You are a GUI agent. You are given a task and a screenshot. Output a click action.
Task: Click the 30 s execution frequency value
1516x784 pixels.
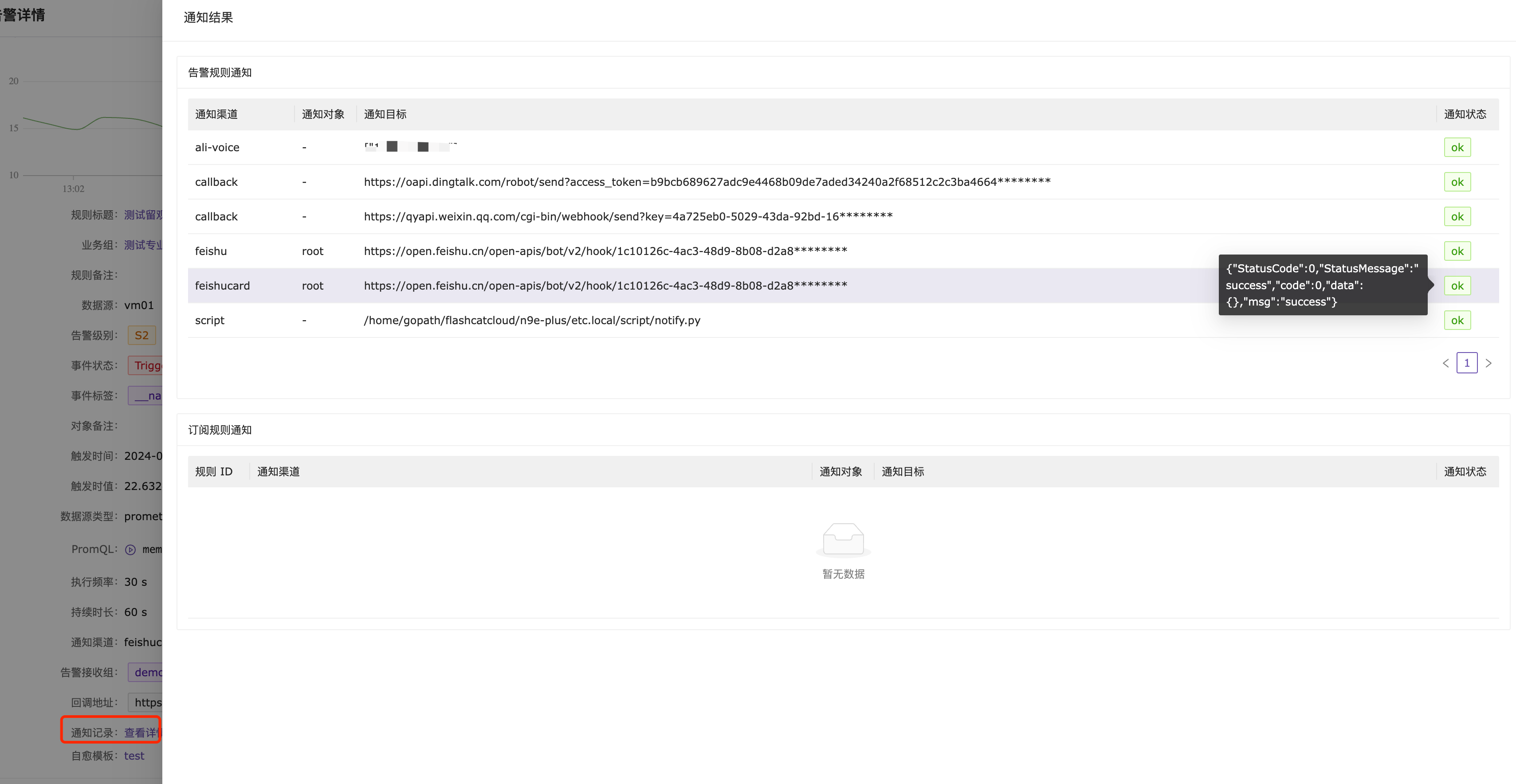click(x=135, y=582)
